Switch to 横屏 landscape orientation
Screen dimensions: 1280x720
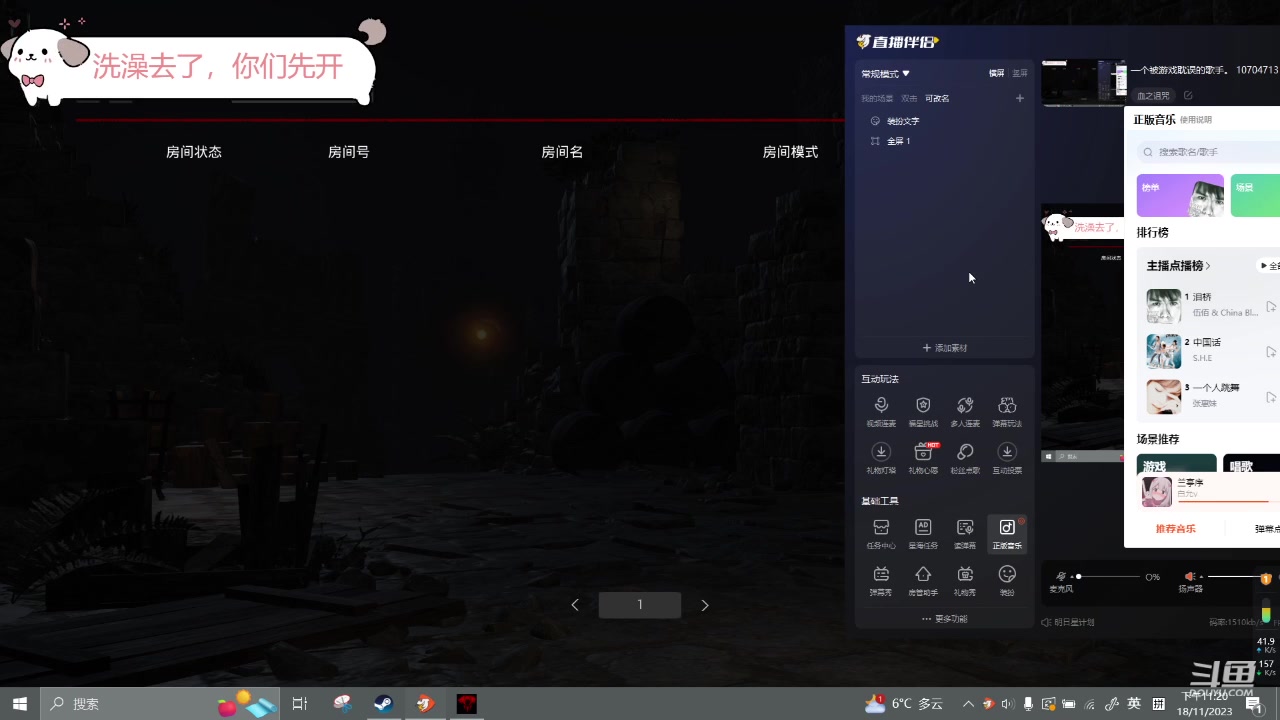point(996,73)
